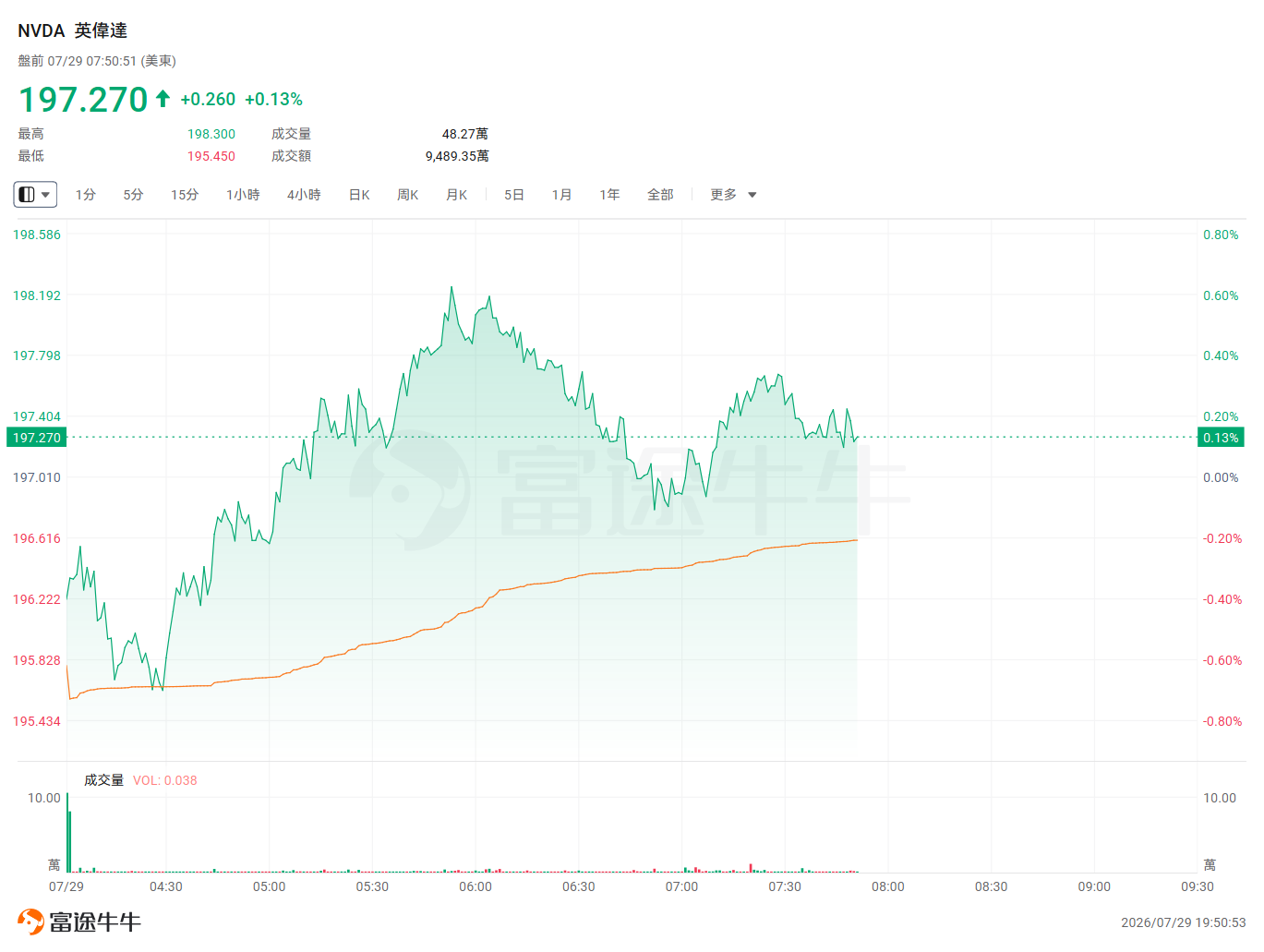View the 全部 full time range

pos(660,195)
